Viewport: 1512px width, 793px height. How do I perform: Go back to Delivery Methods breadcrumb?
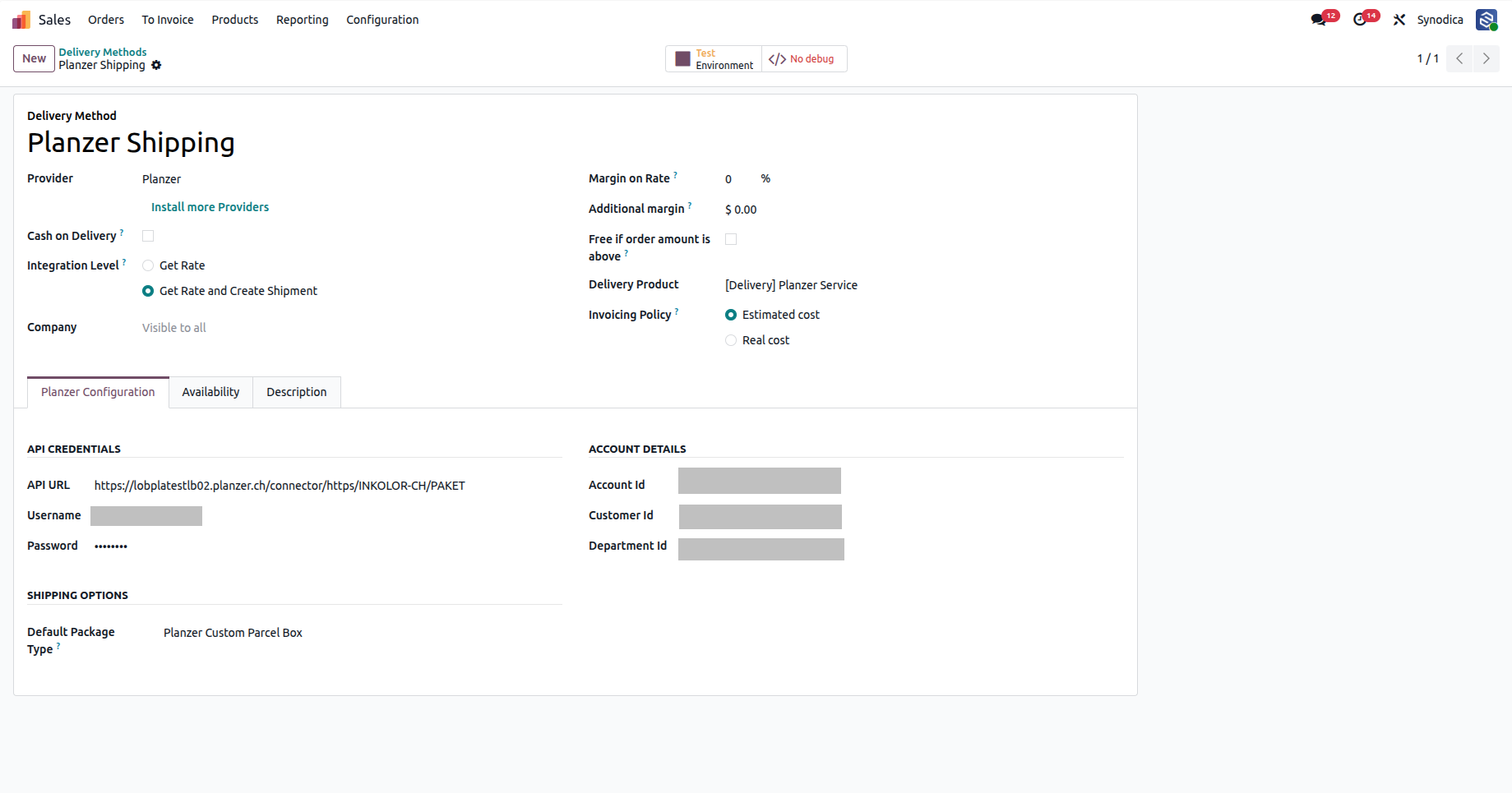(103, 52)
